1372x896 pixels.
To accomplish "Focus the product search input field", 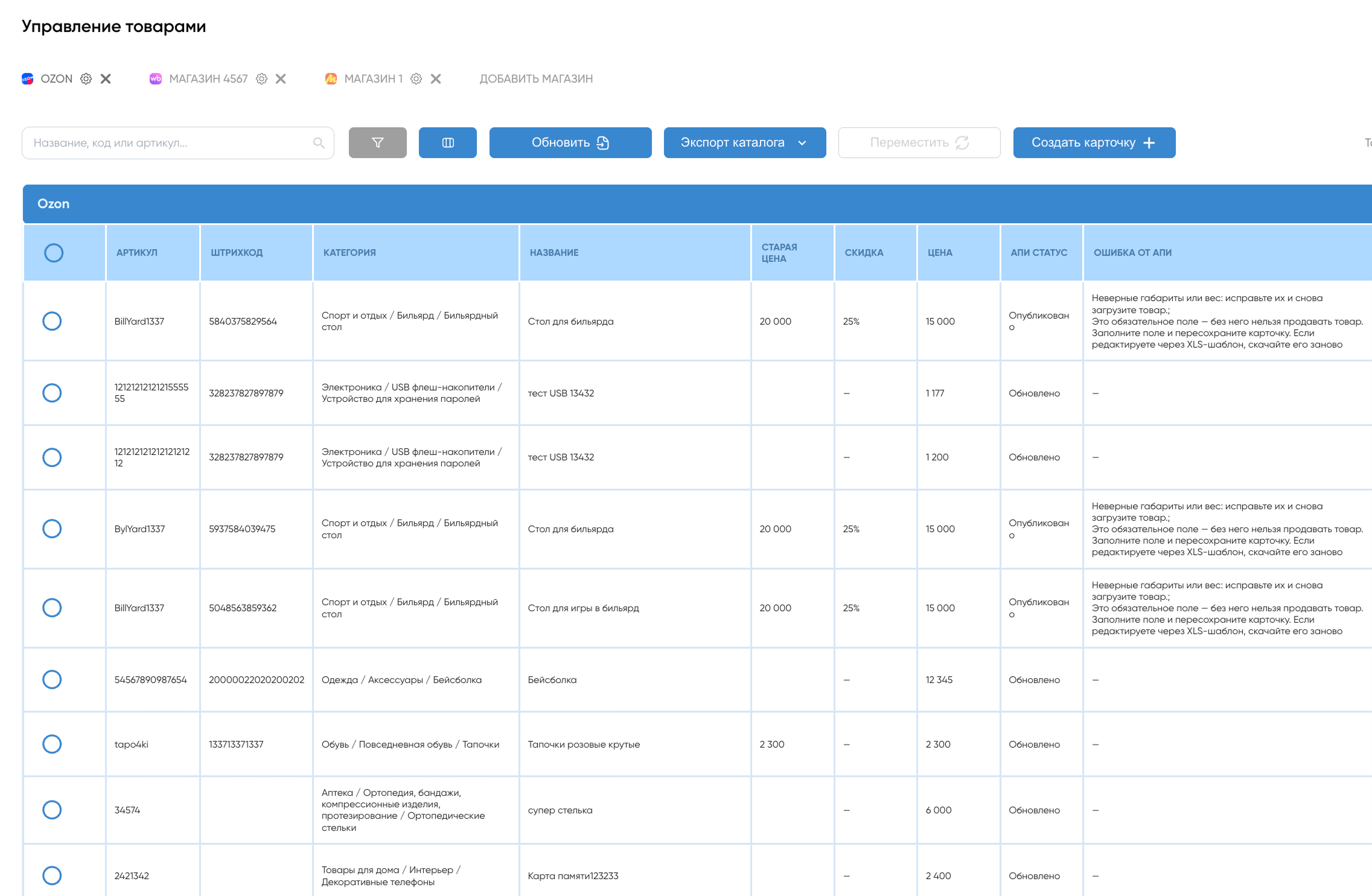I will pyautogui.click(x=178, y=143).
